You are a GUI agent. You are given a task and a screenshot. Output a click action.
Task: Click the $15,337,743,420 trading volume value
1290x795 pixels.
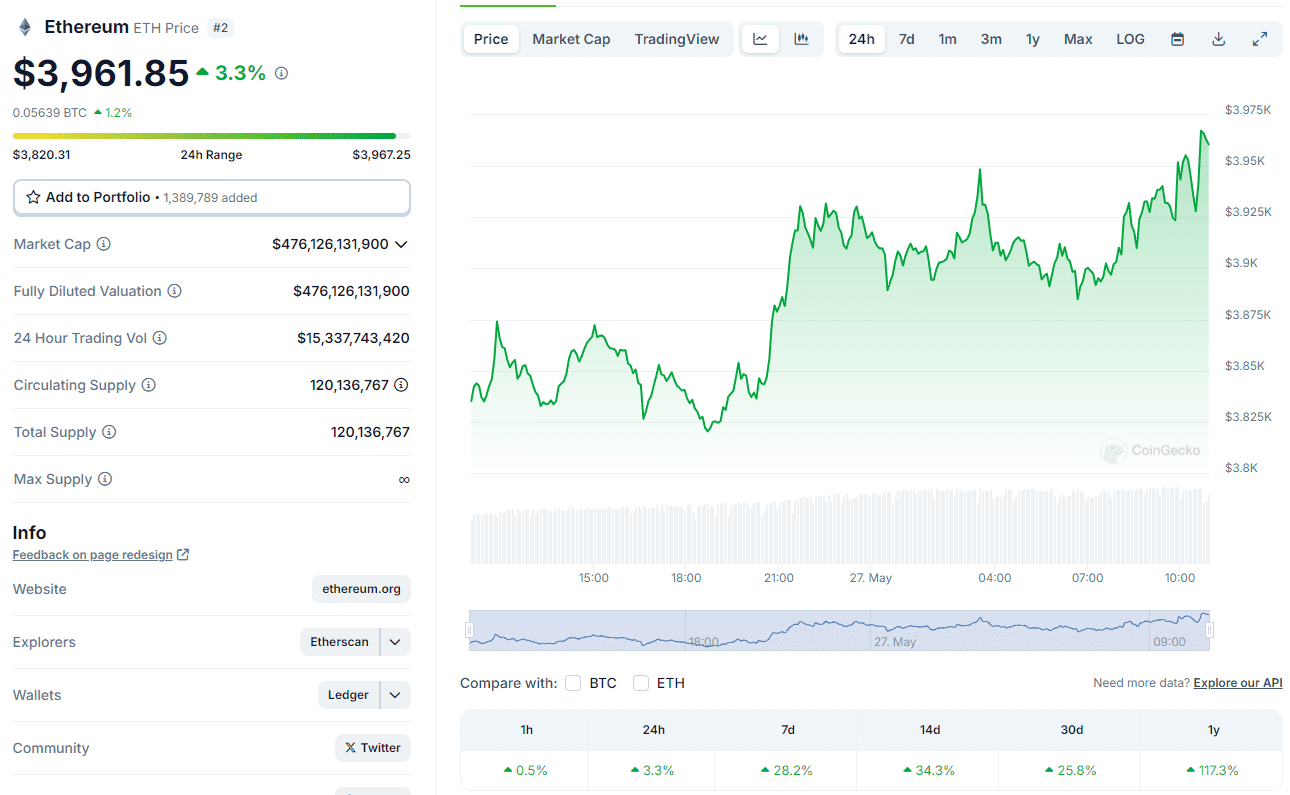[x=353, y=338]
